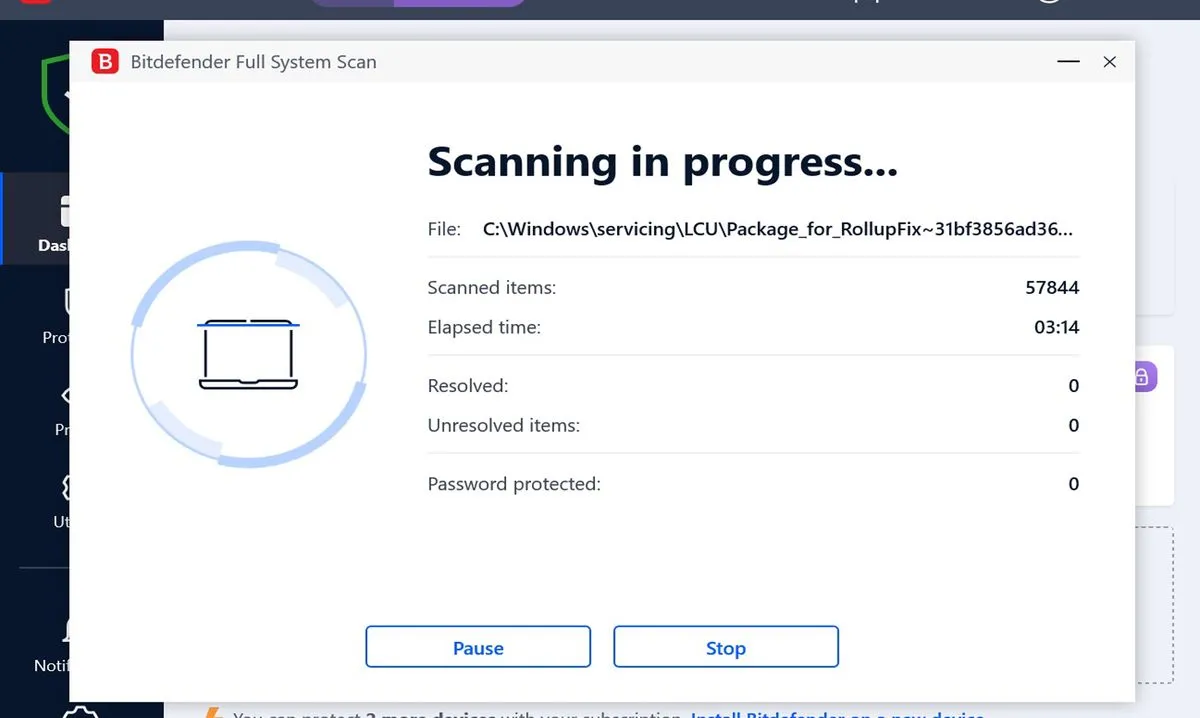Open the Notifications bell icon

coord(66,629)
